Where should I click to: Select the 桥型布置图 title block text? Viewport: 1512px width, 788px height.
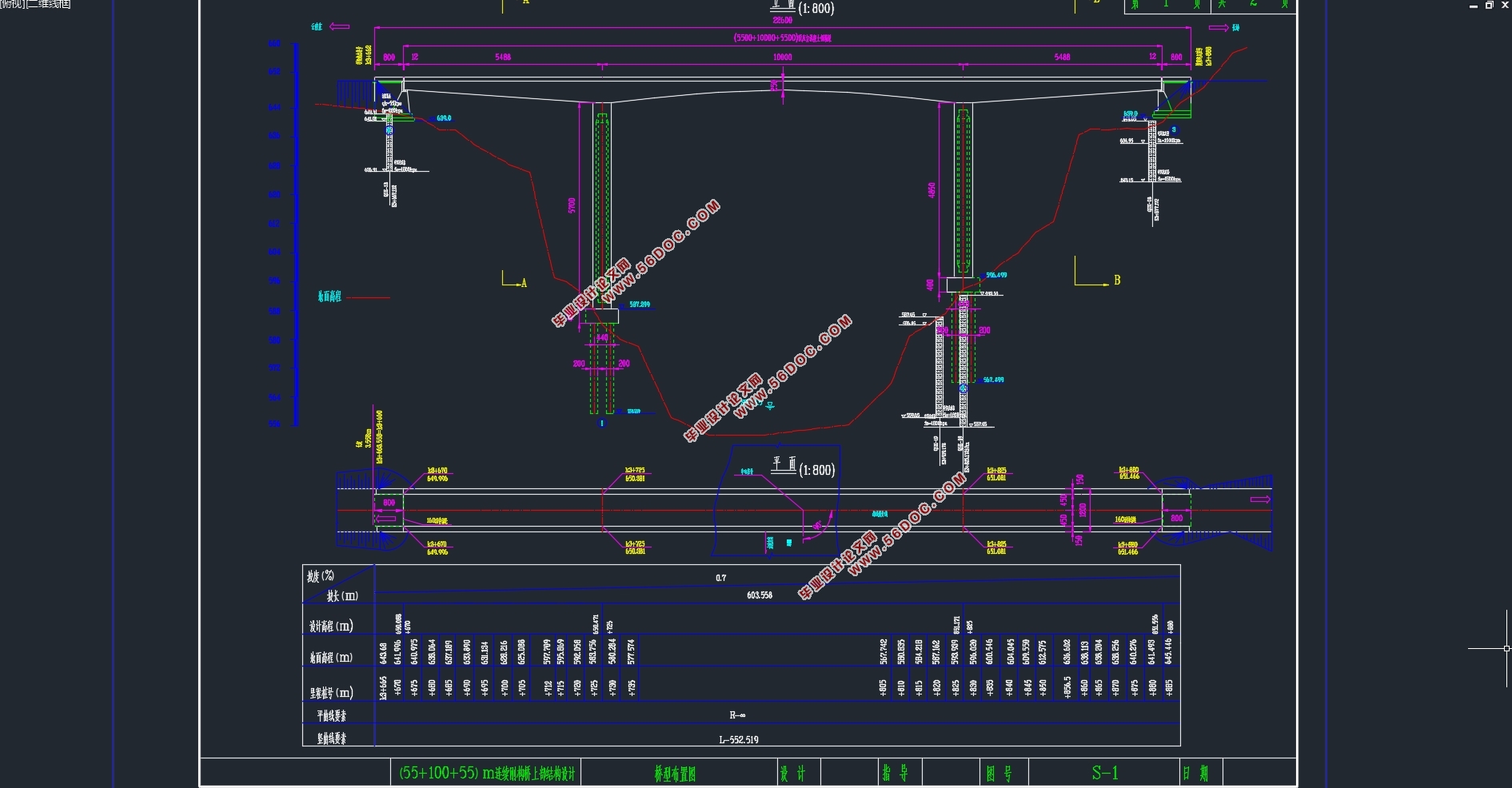(675, 774)
